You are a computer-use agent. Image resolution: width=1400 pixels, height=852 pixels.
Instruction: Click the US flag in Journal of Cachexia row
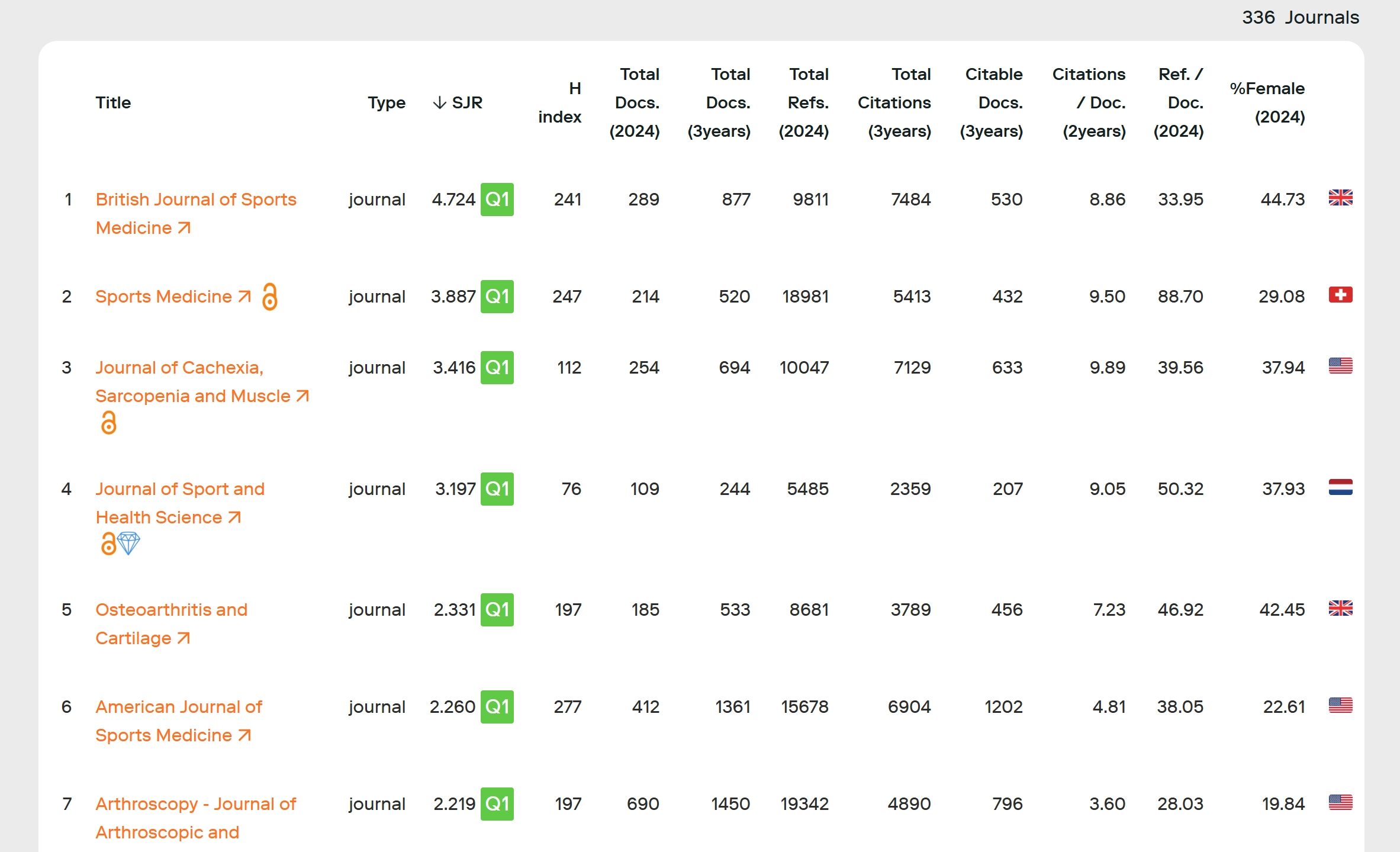pyautogui.click(x=1340, y=366)
